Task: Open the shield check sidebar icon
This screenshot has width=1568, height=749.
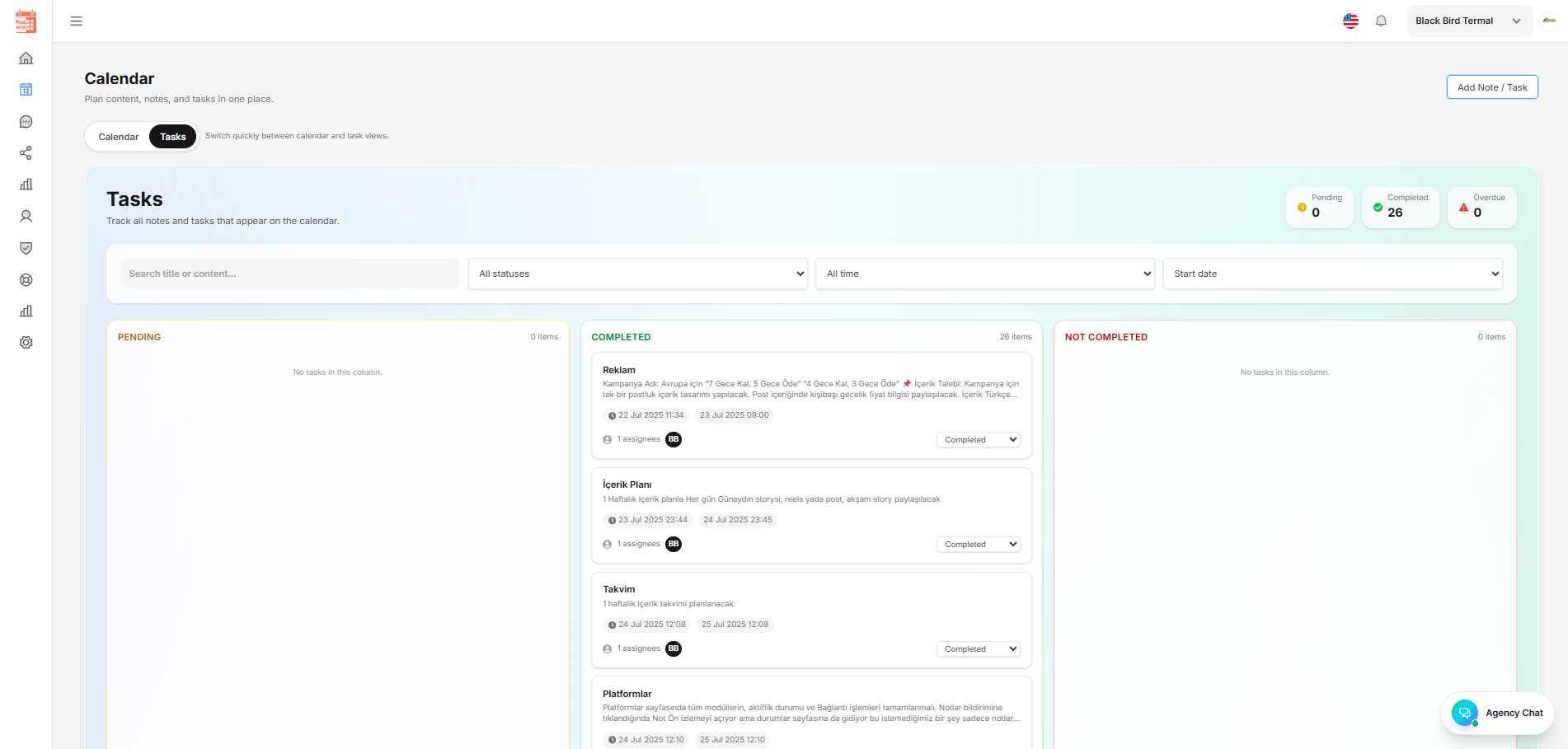Action: (26, 248)
